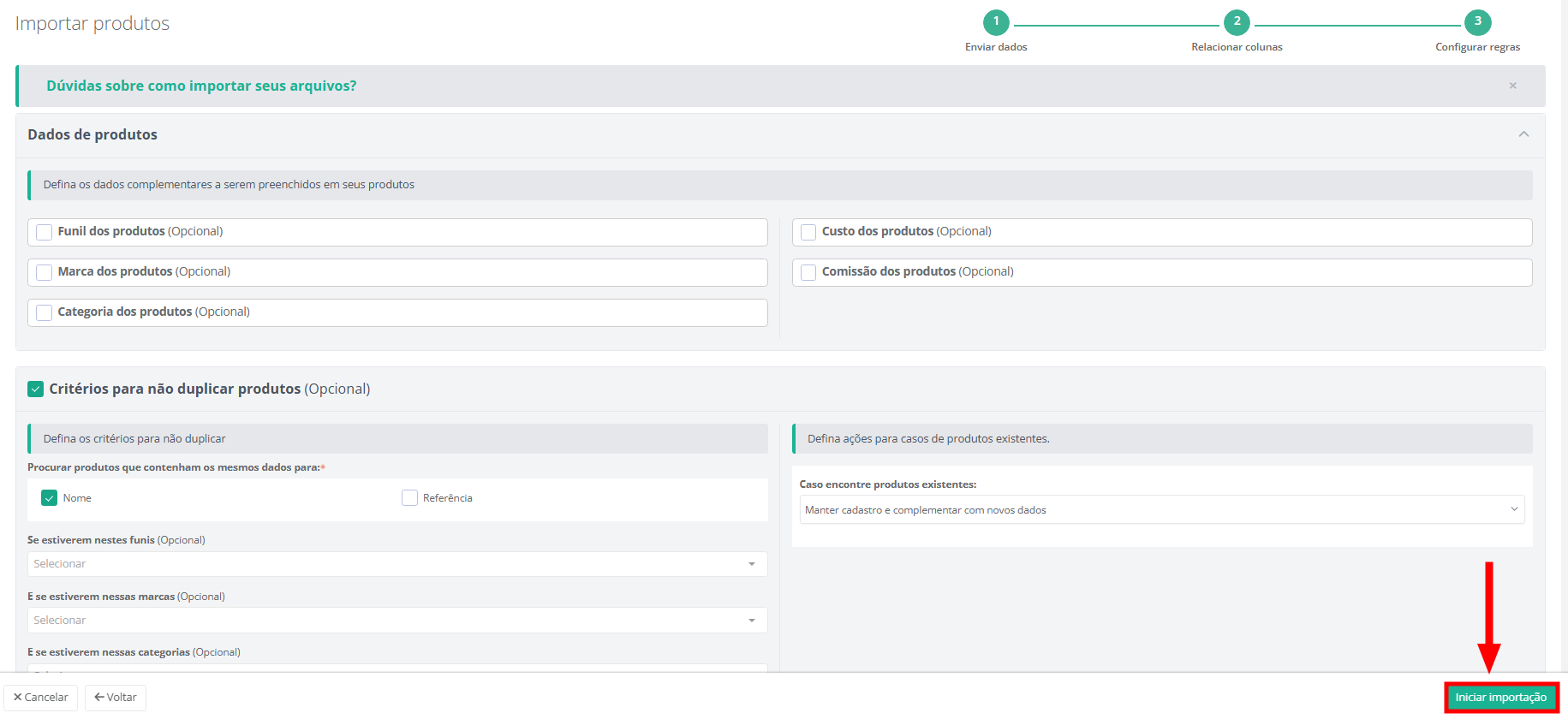Click the Cancelar button

coord(41,698)
